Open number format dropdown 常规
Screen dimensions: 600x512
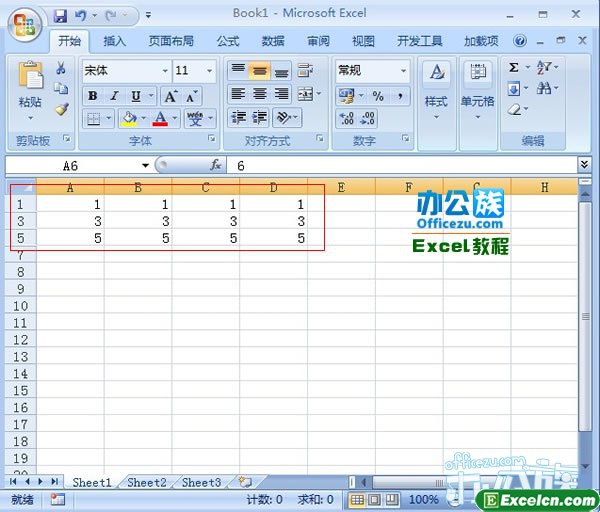click(403, 71)
